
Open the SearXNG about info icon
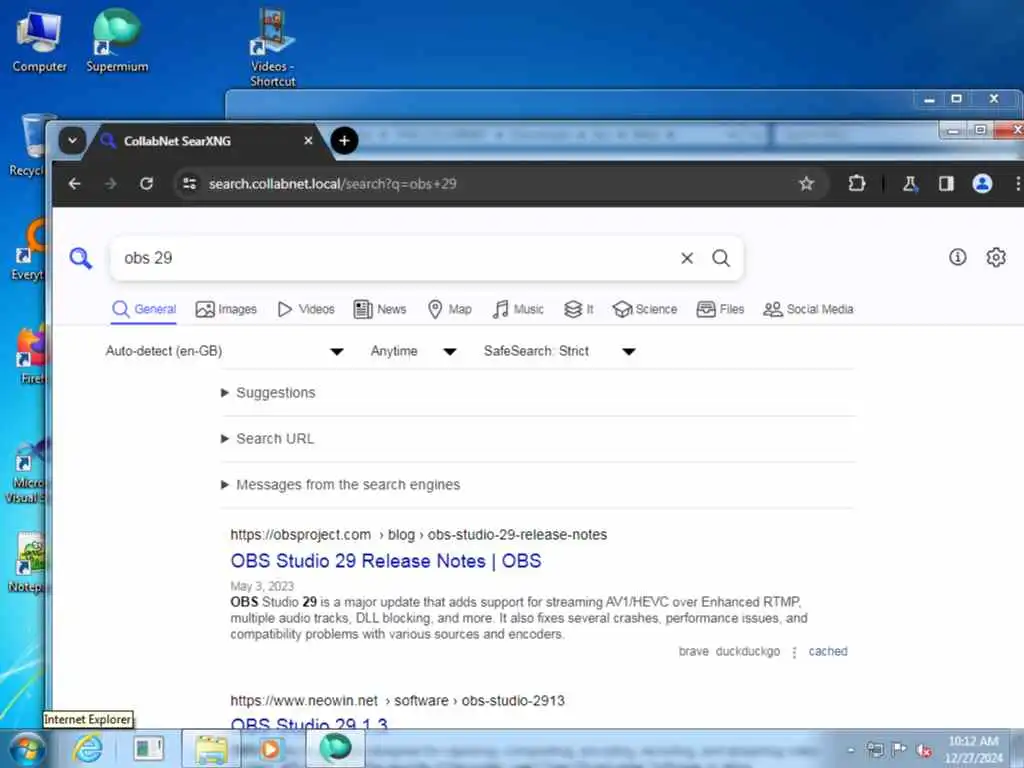click(957, 257)
